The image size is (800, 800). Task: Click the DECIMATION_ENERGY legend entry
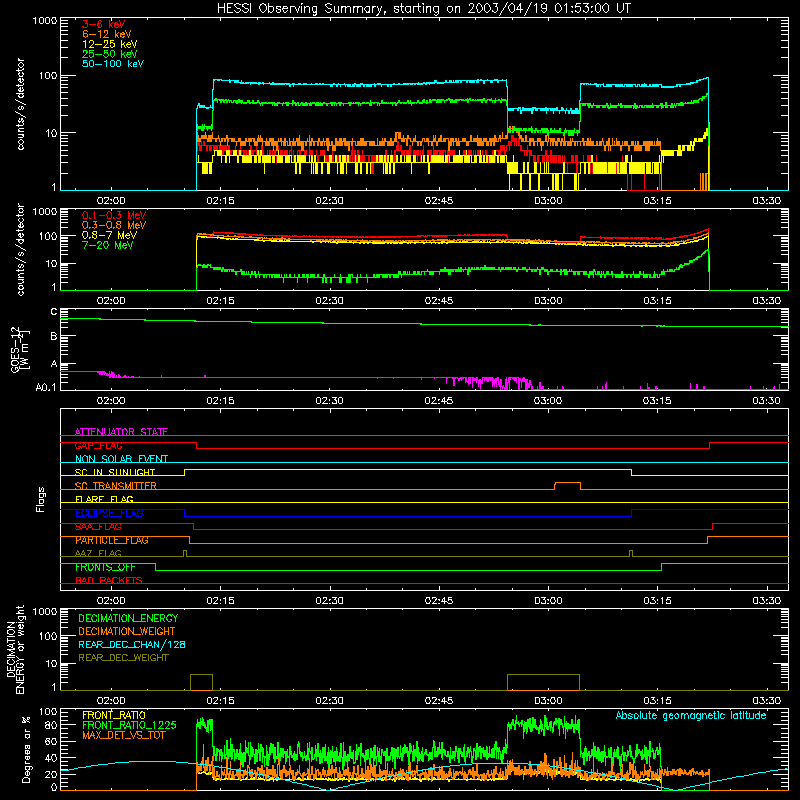tap(128, 618)
